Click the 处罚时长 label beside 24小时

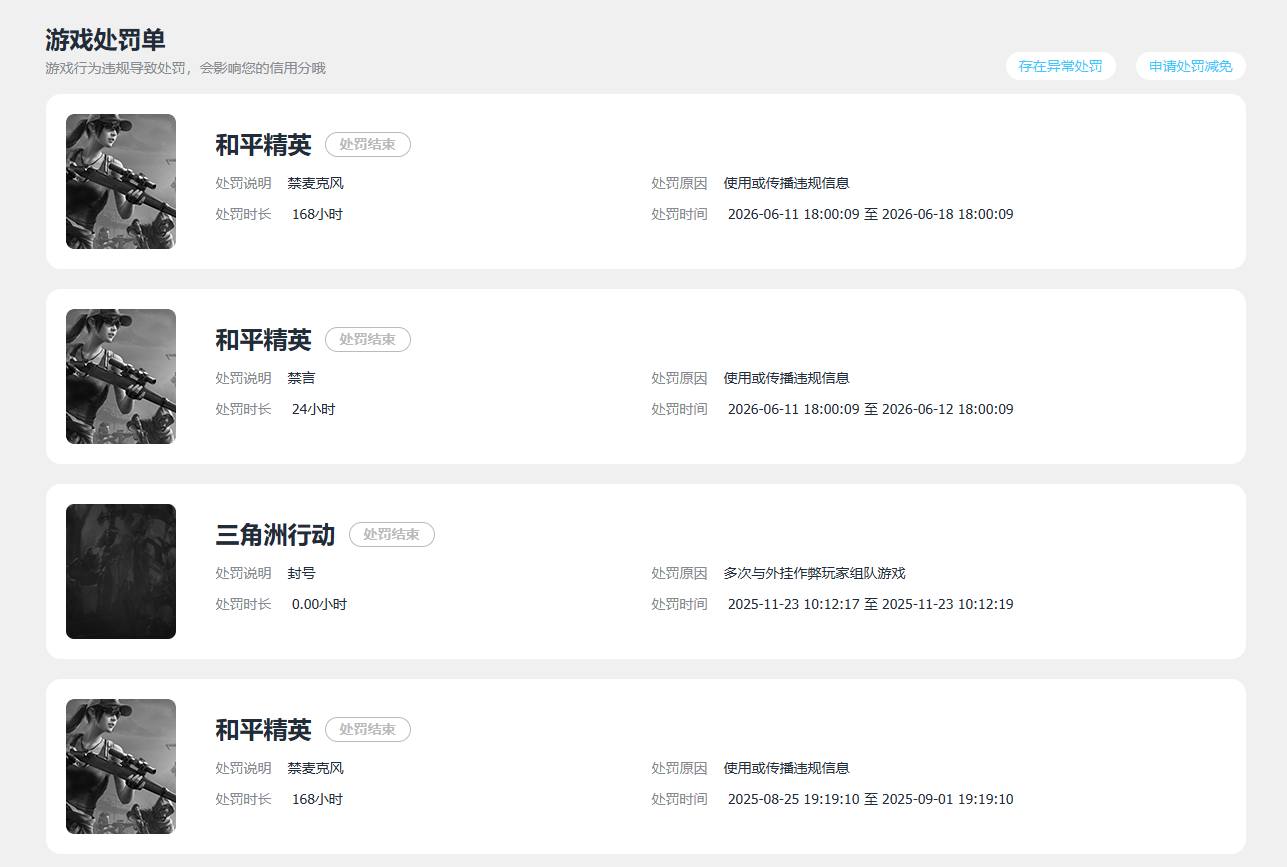click(x=243, y=409)
